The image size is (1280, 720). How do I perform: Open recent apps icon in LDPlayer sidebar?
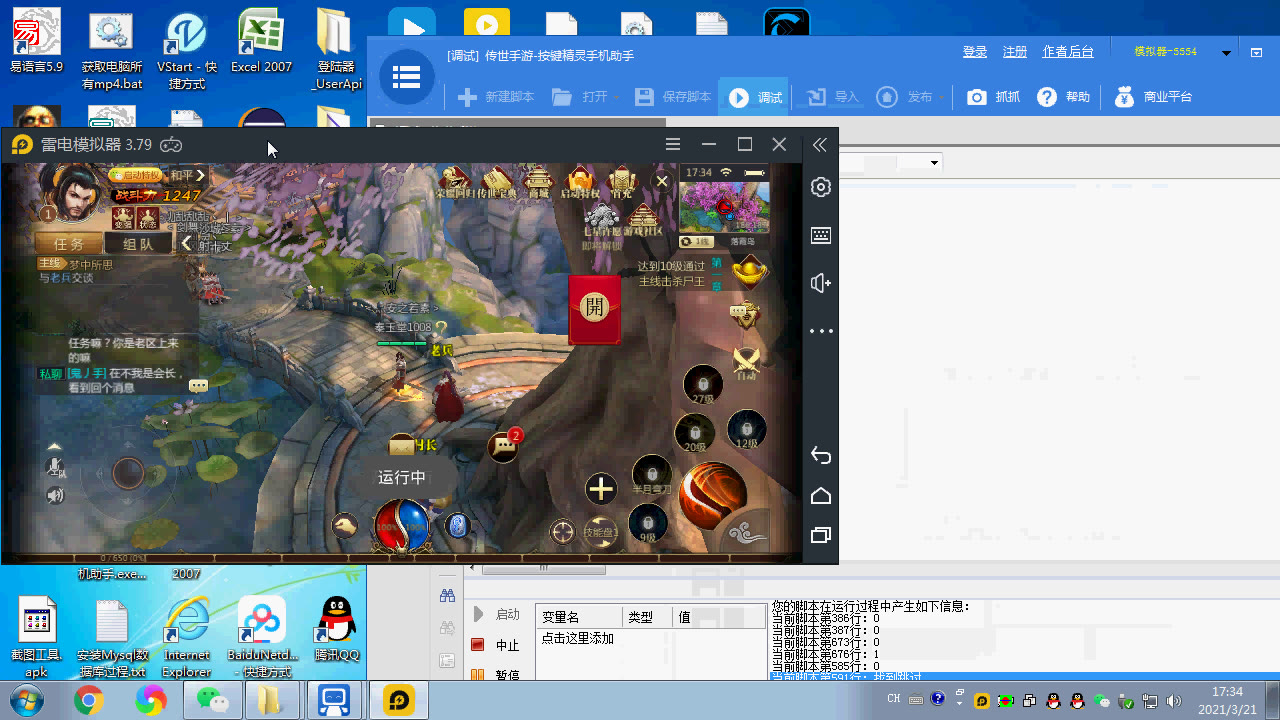pos(821,535)
